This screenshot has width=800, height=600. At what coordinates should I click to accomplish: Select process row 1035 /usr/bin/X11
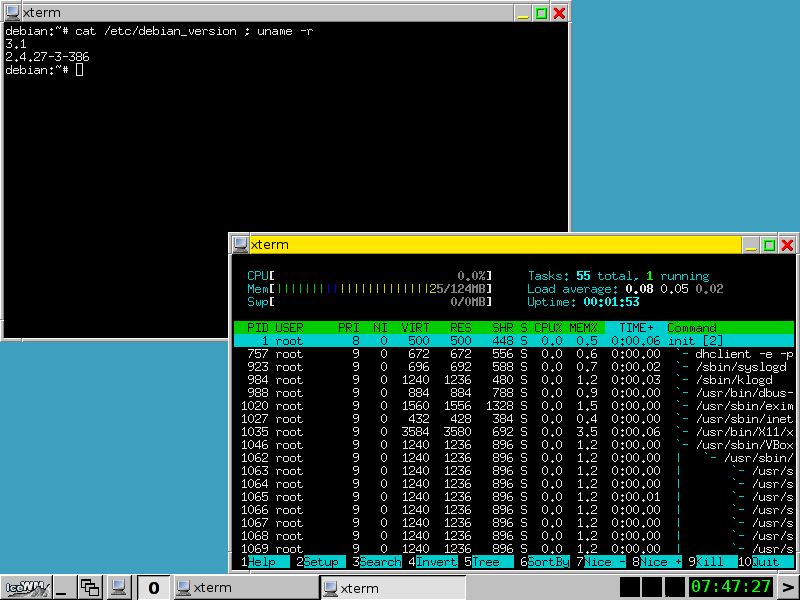point(514,432)
